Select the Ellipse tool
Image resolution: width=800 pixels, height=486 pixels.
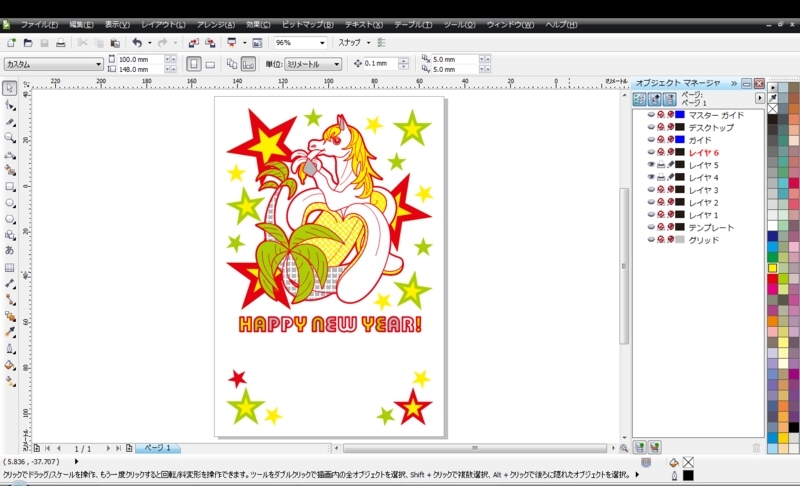point(10,203)
